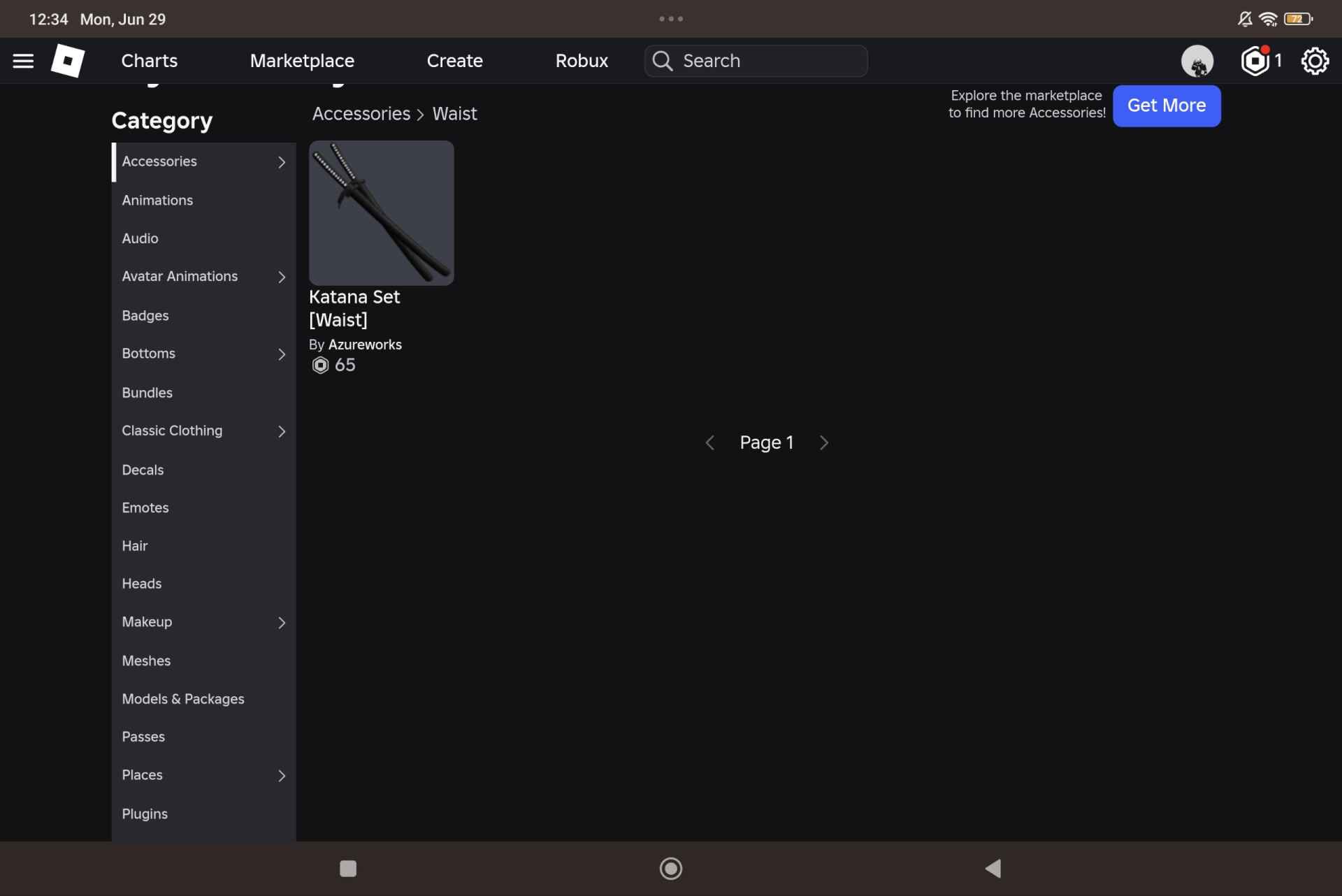This screenshot has width=1342, height=896.
Task: Select the Emotes category
Action: tap(204, 507)
